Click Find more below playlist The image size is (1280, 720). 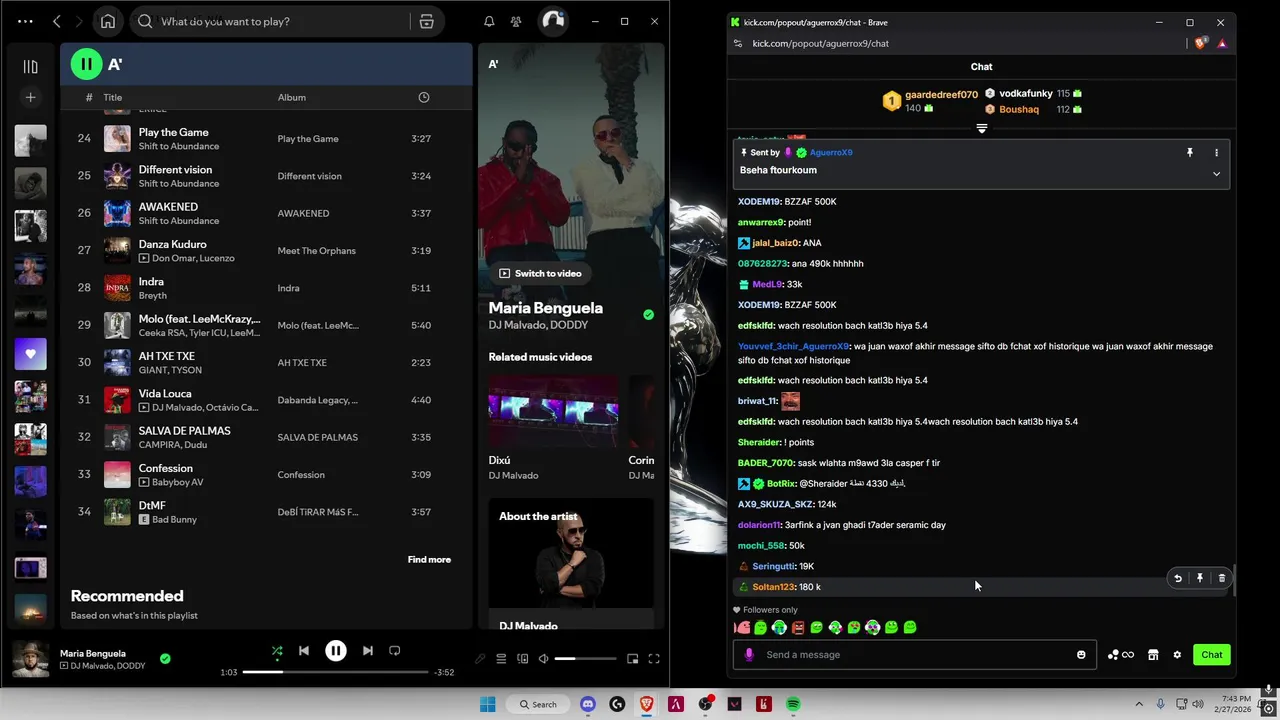[429, 560]
